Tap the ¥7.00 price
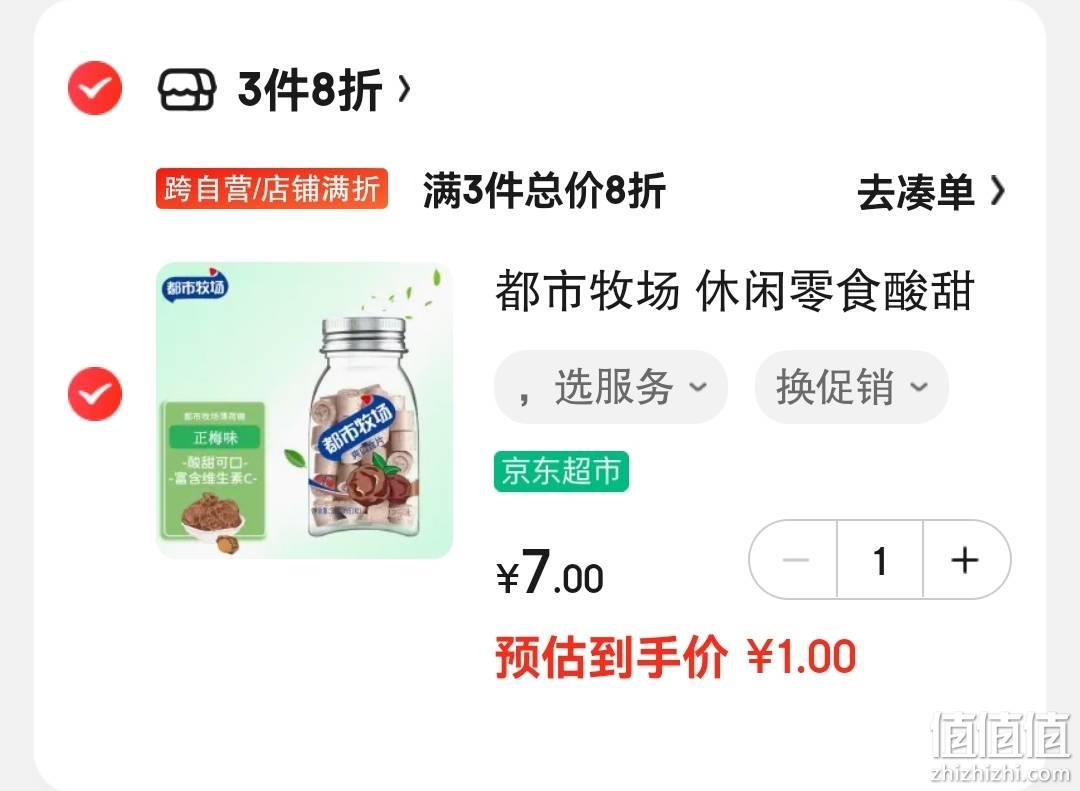The height and width of the screenshot is (791, 1080). click(550, 573)
